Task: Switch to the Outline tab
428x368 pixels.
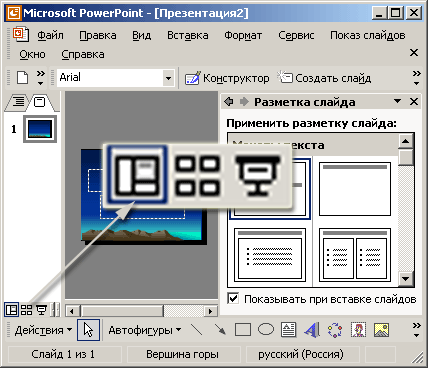Action: [x=19, y=102]
